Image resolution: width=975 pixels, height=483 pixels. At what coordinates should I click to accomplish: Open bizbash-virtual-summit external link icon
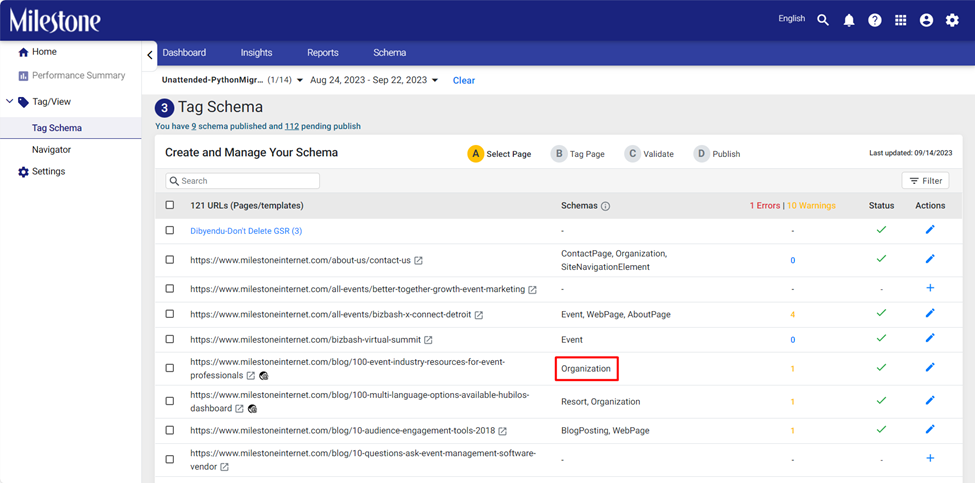point(428,340)
